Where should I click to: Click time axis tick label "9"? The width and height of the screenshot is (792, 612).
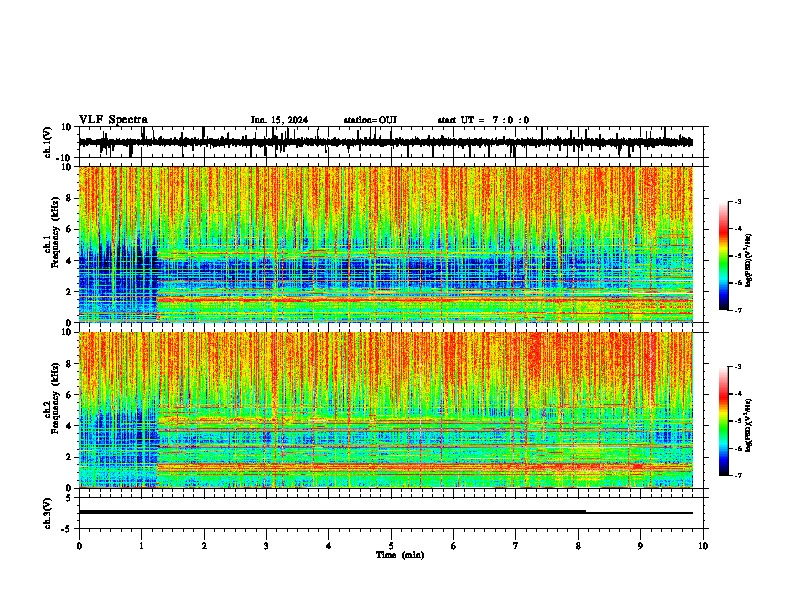640,546
